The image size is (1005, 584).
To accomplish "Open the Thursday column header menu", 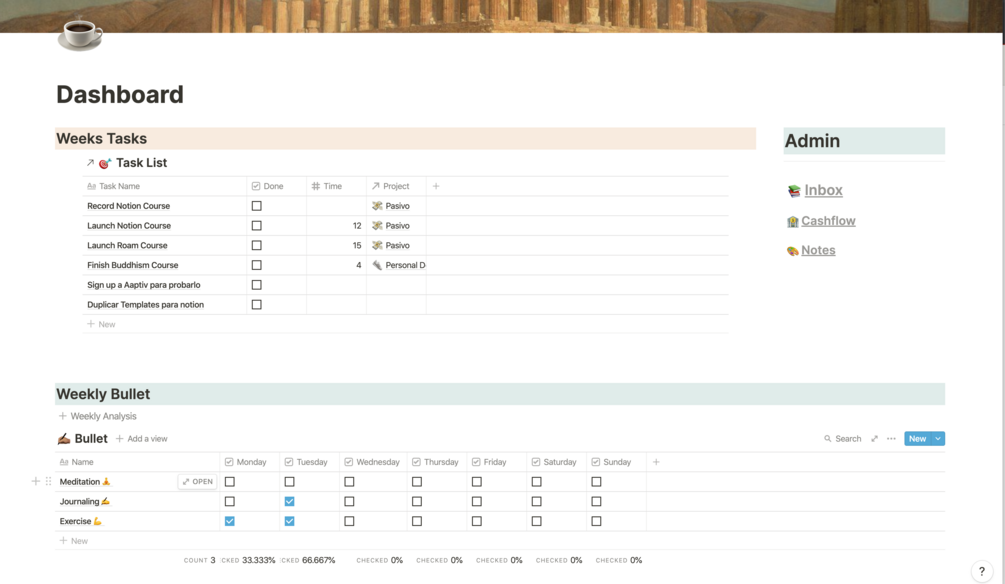I will pos(436,462).
